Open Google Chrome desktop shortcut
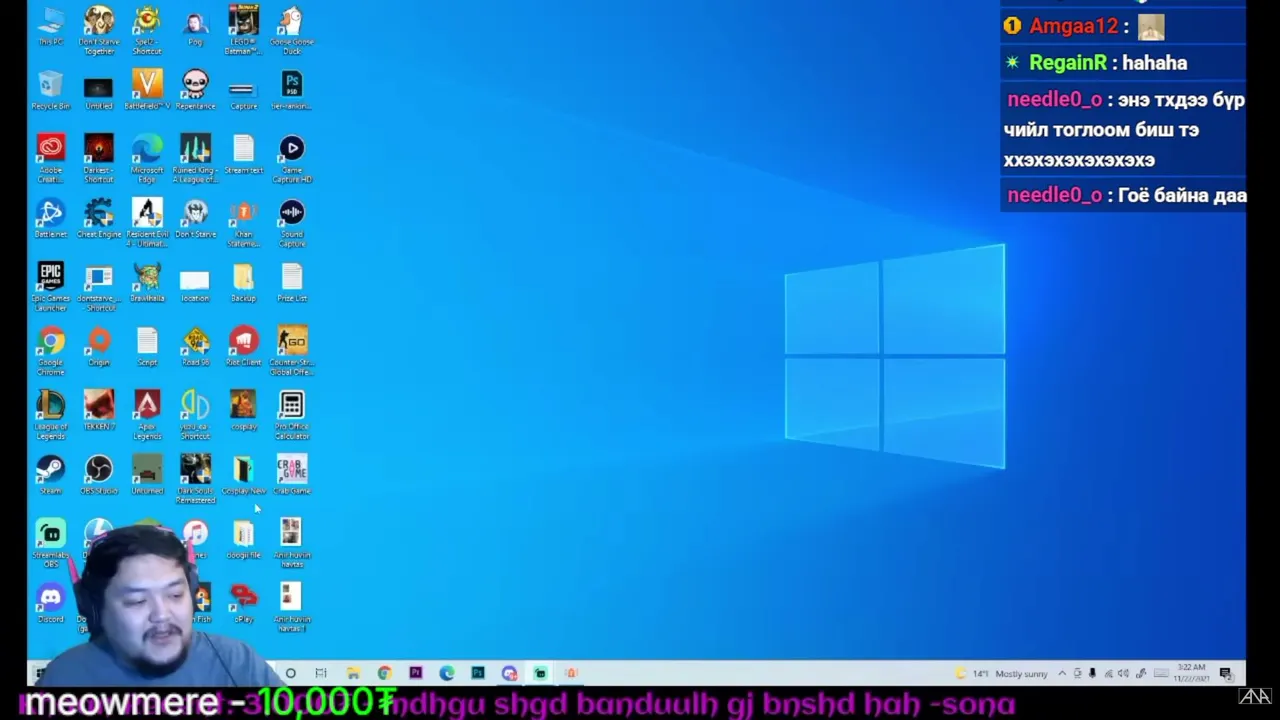 (x=50, y=350)
